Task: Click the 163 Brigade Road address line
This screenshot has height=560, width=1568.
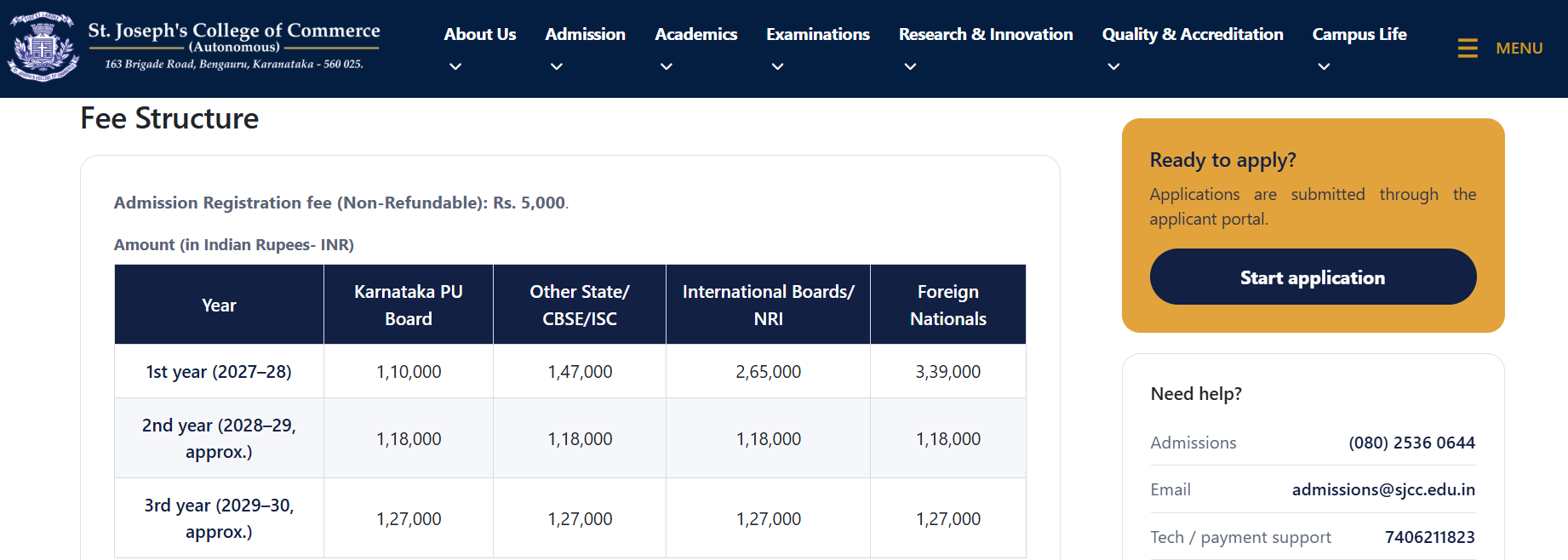Action: tap(234, 64)
